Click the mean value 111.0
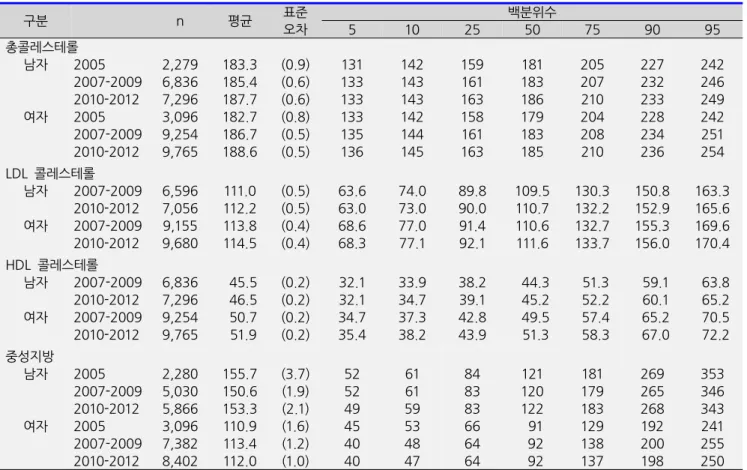This screenshot has height=470, width=747. pyautogui.click(x=240, y=191)
